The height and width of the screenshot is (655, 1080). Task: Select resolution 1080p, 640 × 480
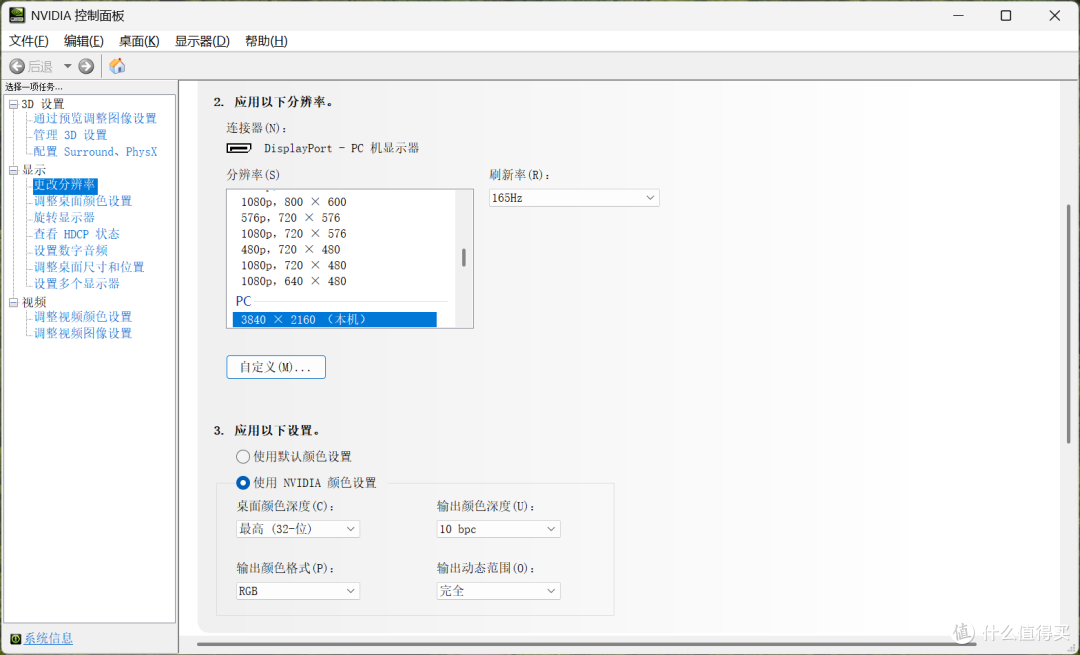click(x=293, y=281)
